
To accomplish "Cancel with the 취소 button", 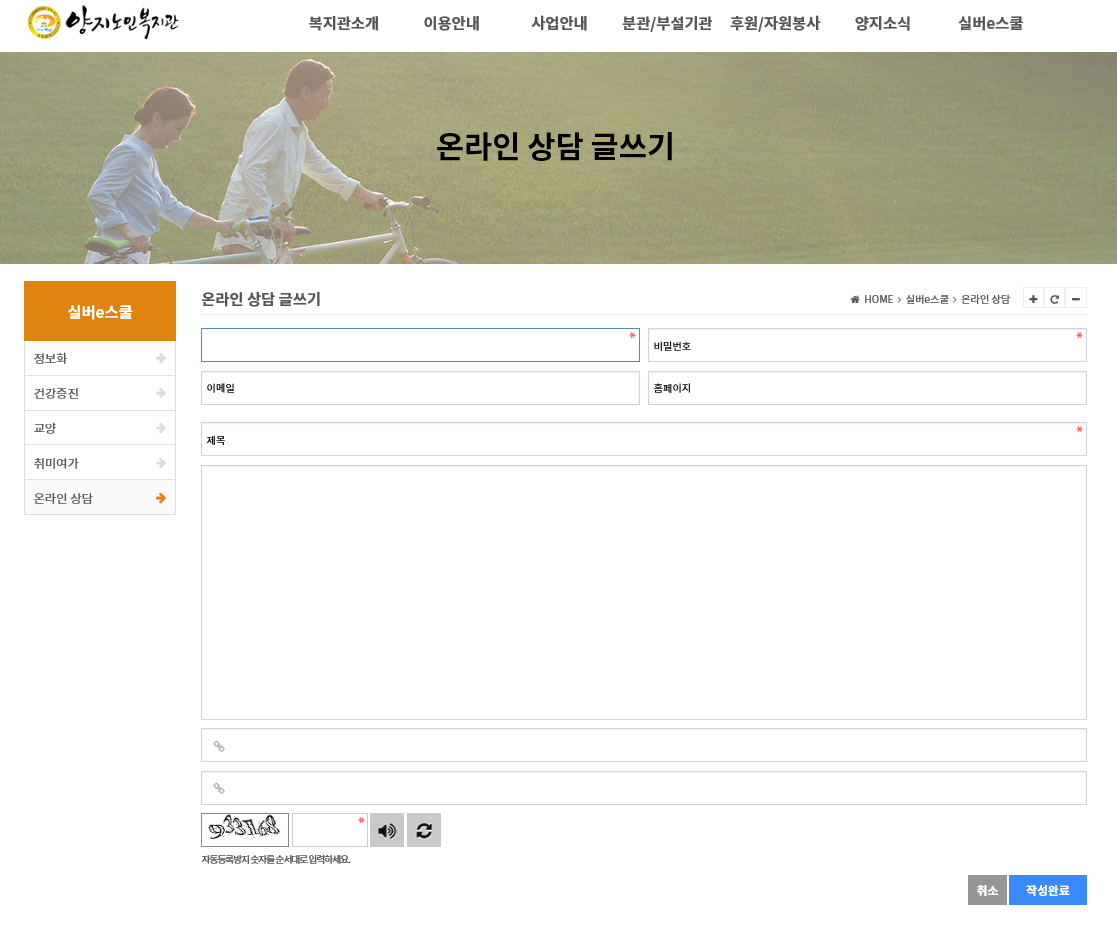I will [x=987, y=890].
